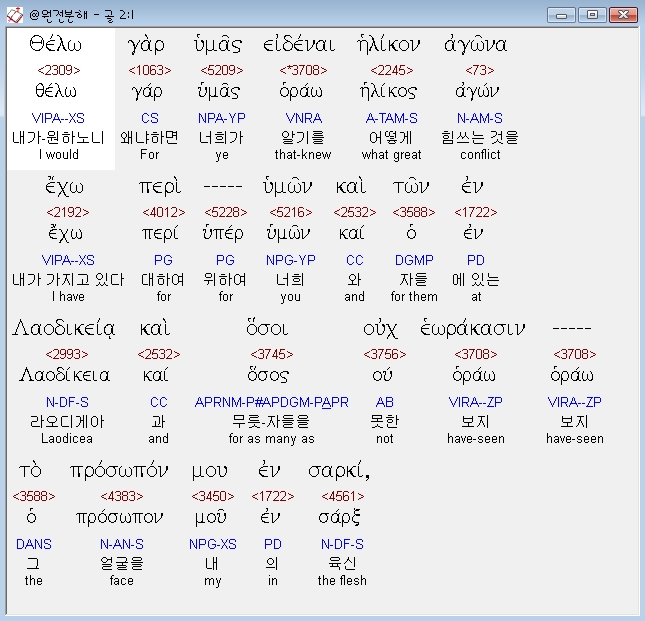
Task: Select the highlighted Greek word Θέλω
Action: (x=56, y=44)
